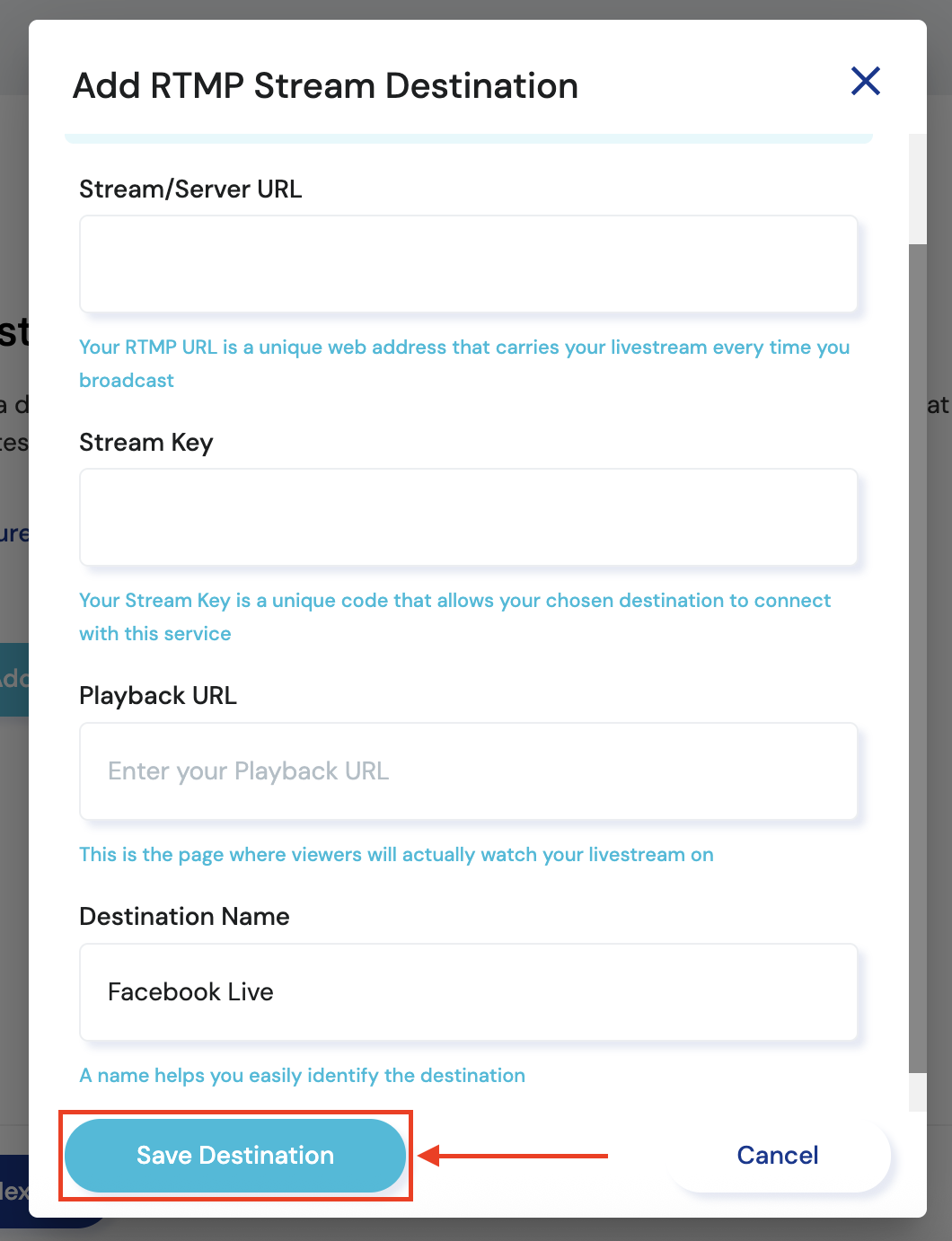Cancel adding the stream destination
Viewport: 952px width, 1241px height.
point(777,1155)
